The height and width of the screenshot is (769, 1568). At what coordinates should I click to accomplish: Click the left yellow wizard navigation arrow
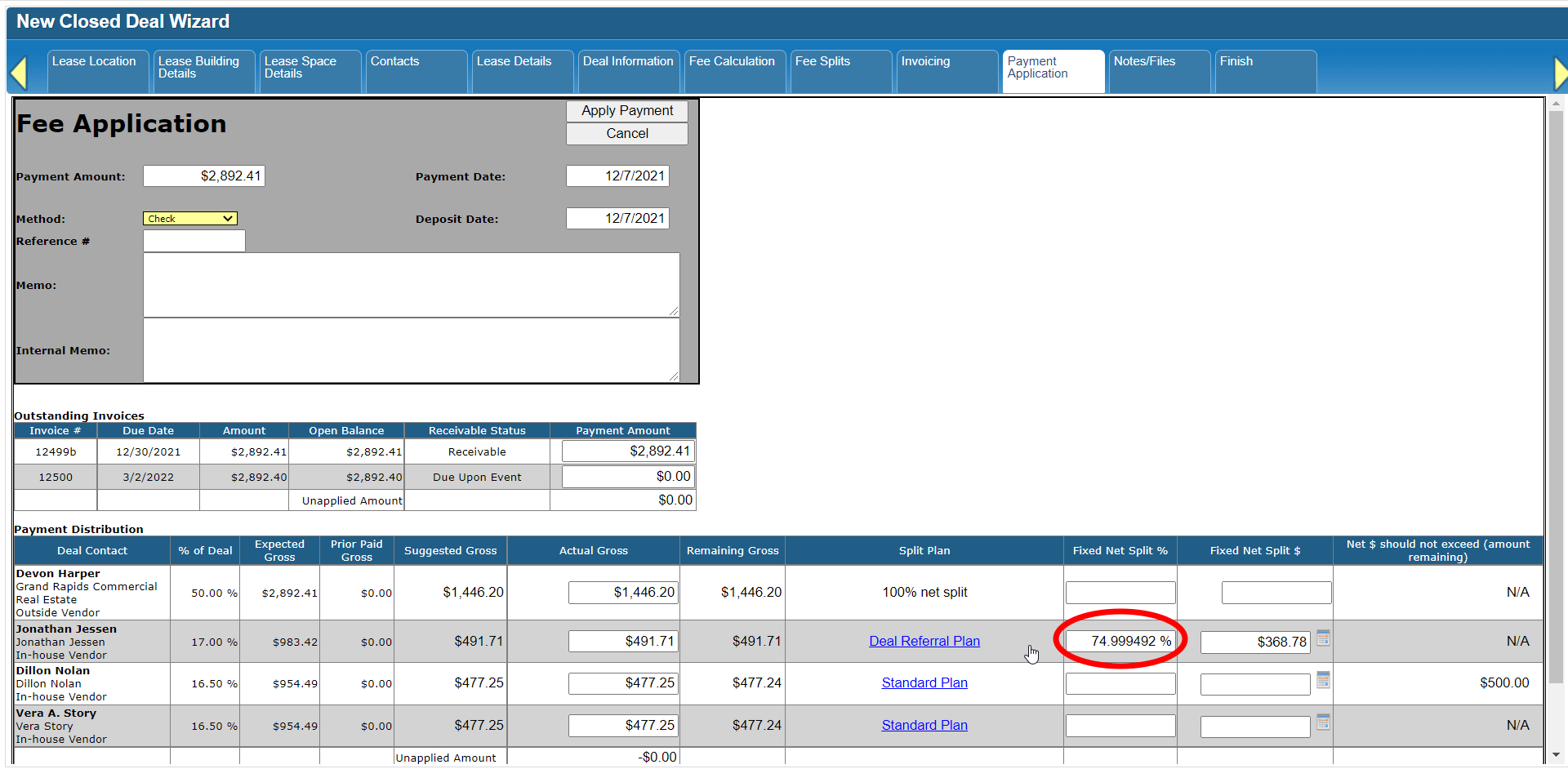(19, 73)
